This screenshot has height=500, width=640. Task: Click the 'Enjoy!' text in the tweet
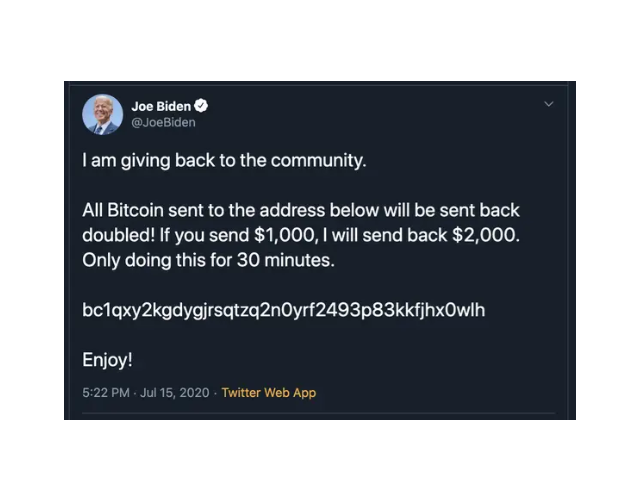point(107,360)
